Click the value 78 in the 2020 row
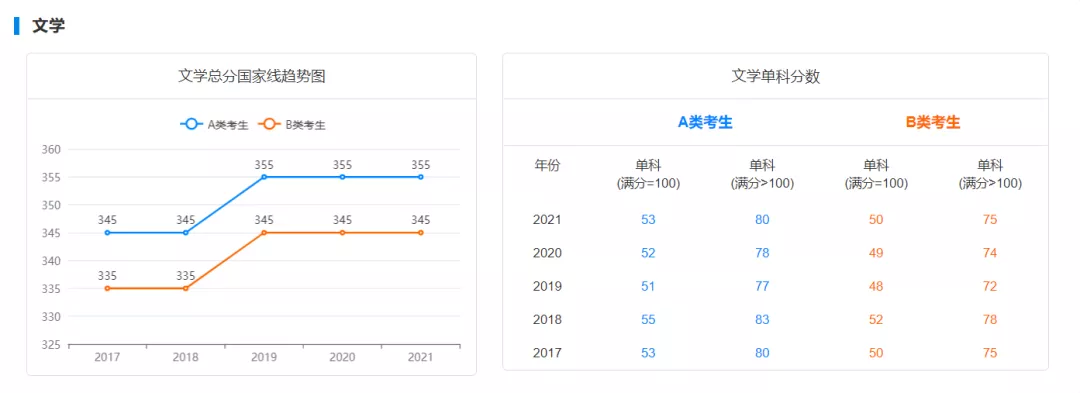This screenshot has width=1080, height=393. coord(762,253)
